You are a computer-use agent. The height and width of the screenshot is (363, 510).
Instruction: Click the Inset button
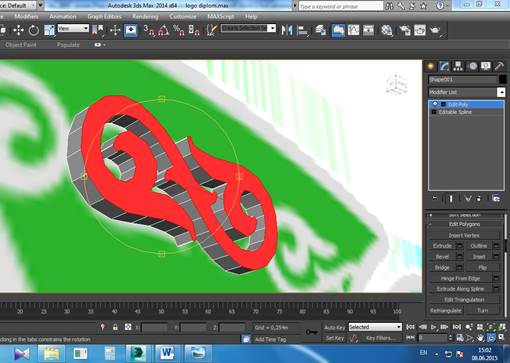(x=479, y=257)
